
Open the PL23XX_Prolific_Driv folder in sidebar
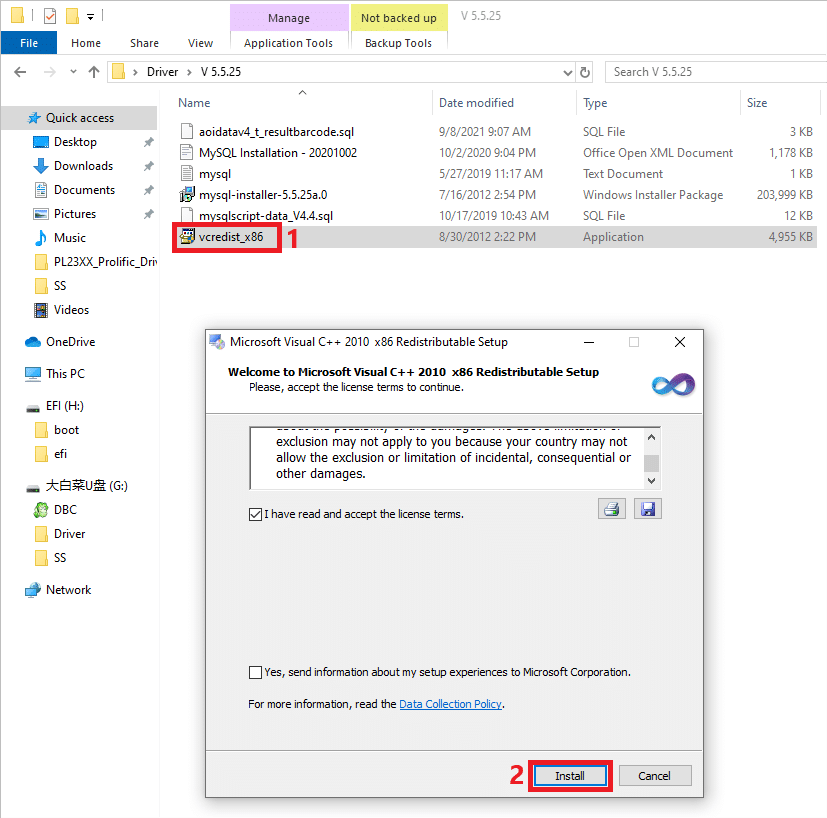95,262
